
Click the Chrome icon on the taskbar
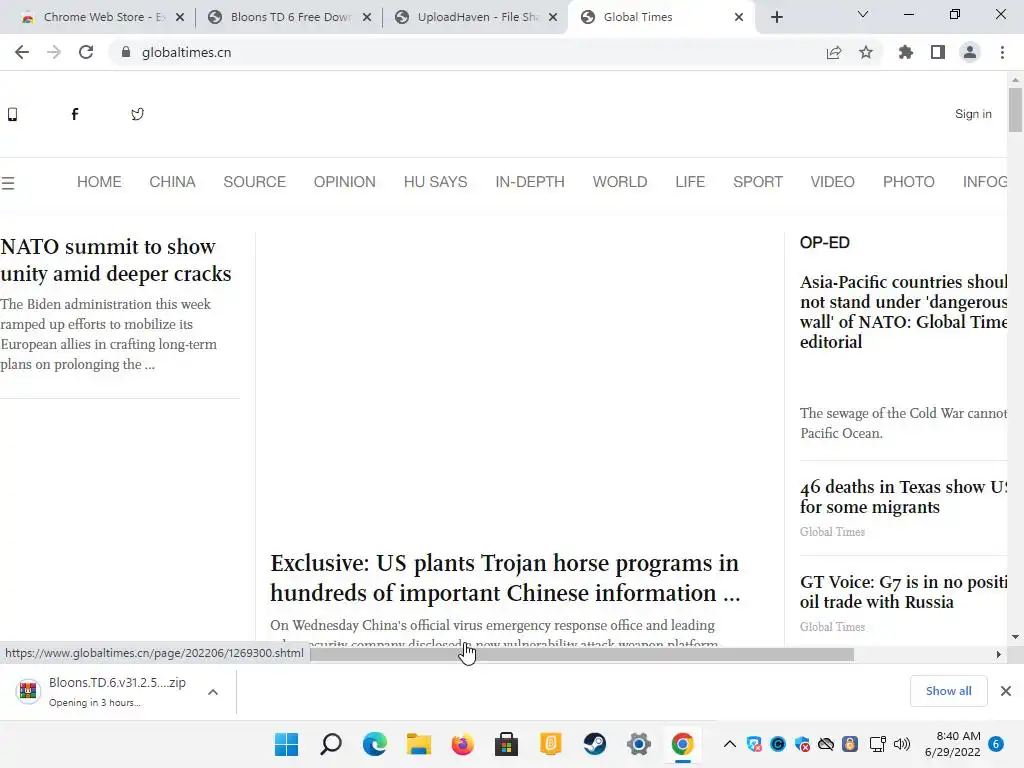click(x=682, y=744)
